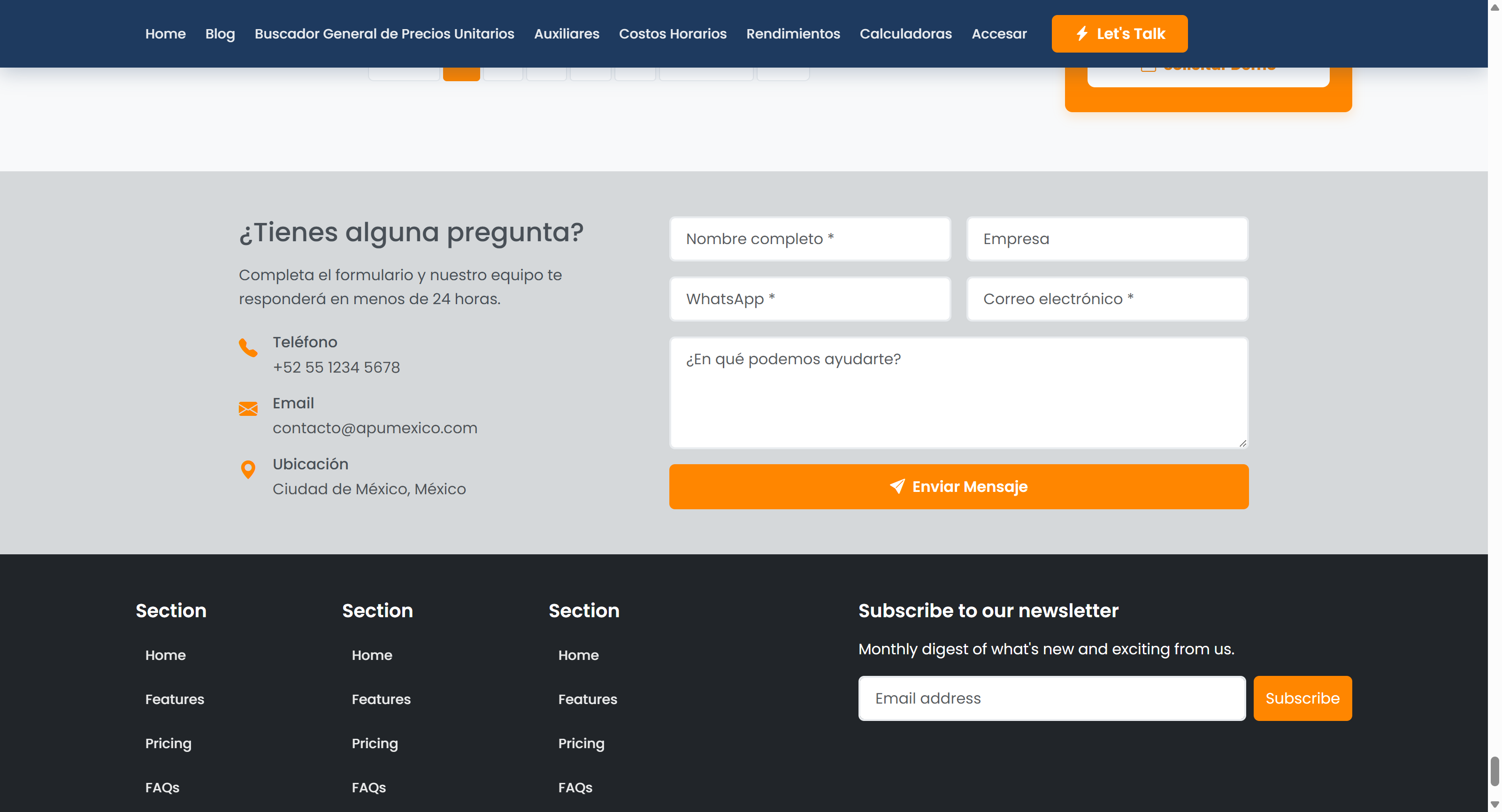
Task: Click scrollbar down arrow
Action: 1494,804
